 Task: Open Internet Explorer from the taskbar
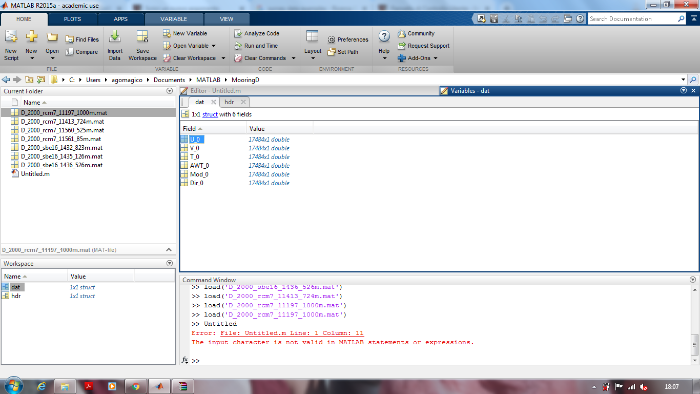point(42,386)
